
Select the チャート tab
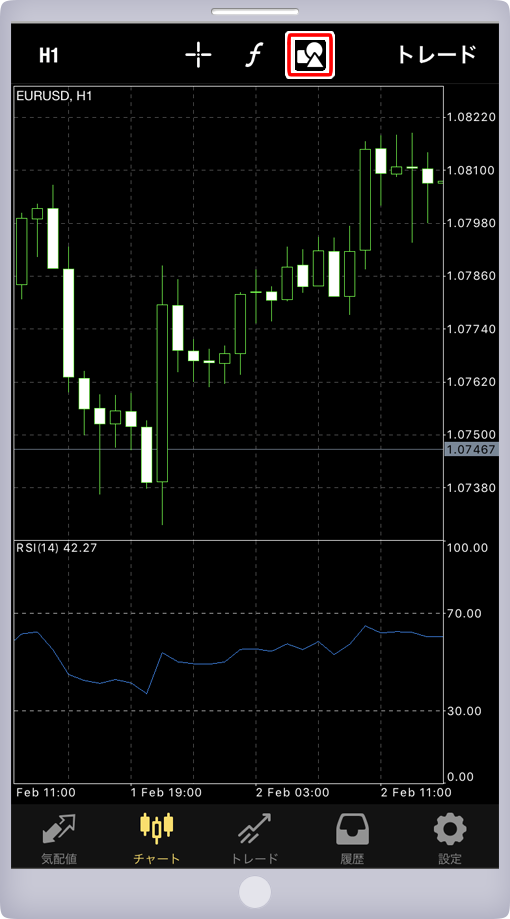point(157,838)
